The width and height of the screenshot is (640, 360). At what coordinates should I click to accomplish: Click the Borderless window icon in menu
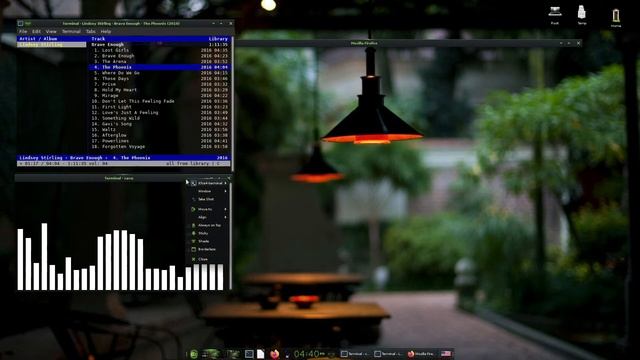(193, 249)
